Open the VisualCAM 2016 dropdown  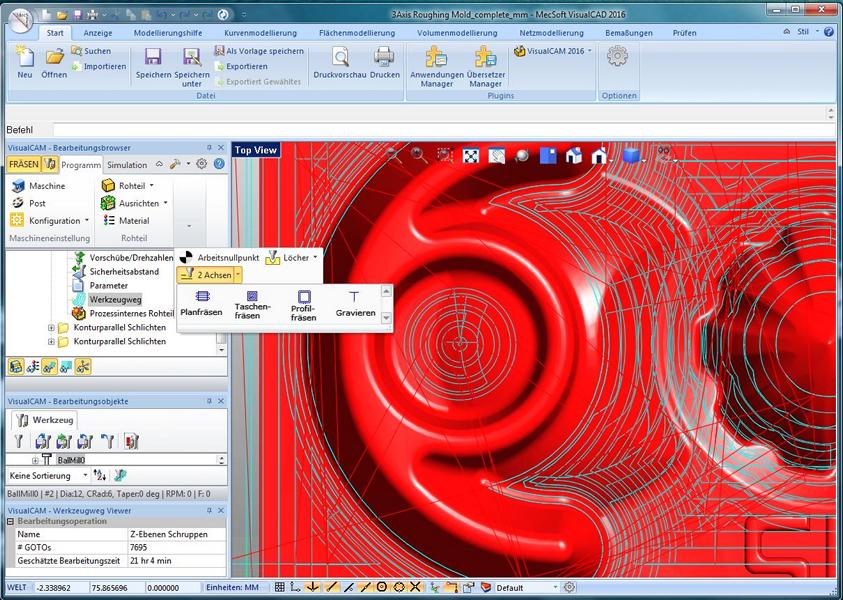pos(553,51)
